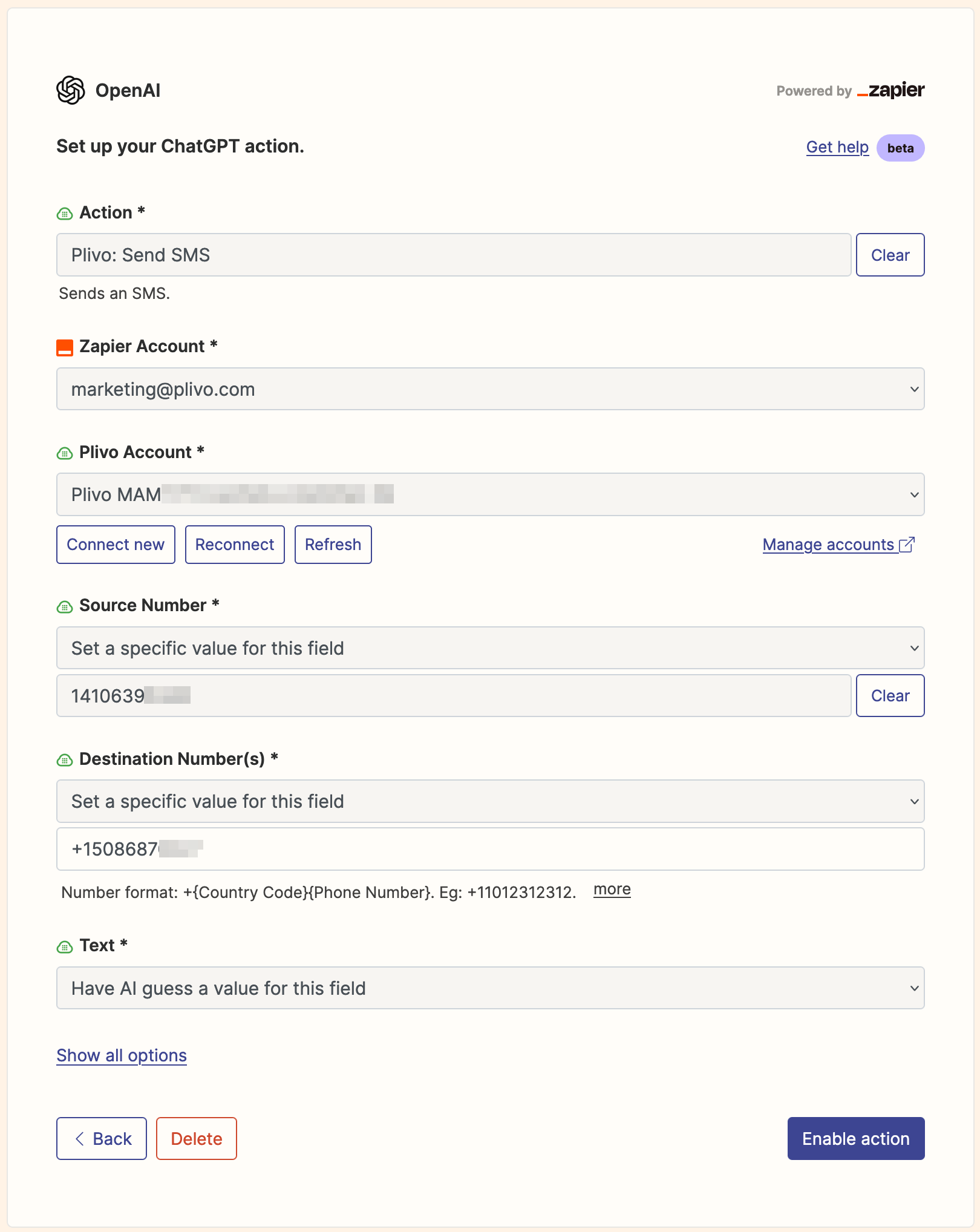Click the external-link icon on Manage accounts

[x=907, y=545]
